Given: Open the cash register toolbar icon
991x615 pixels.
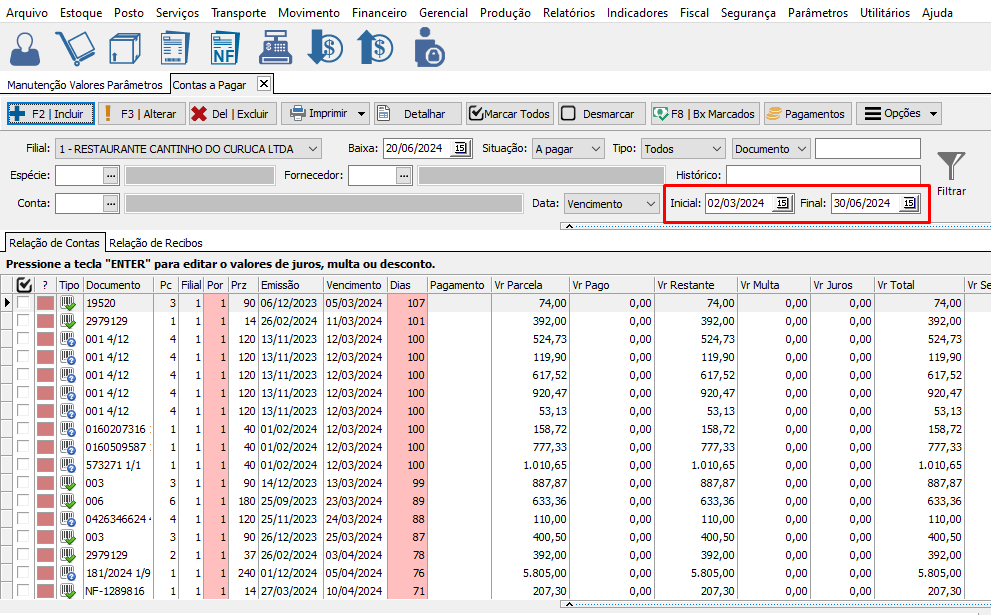Looking at the screenshot, I should pyautogui.click(x=274, y=49).
